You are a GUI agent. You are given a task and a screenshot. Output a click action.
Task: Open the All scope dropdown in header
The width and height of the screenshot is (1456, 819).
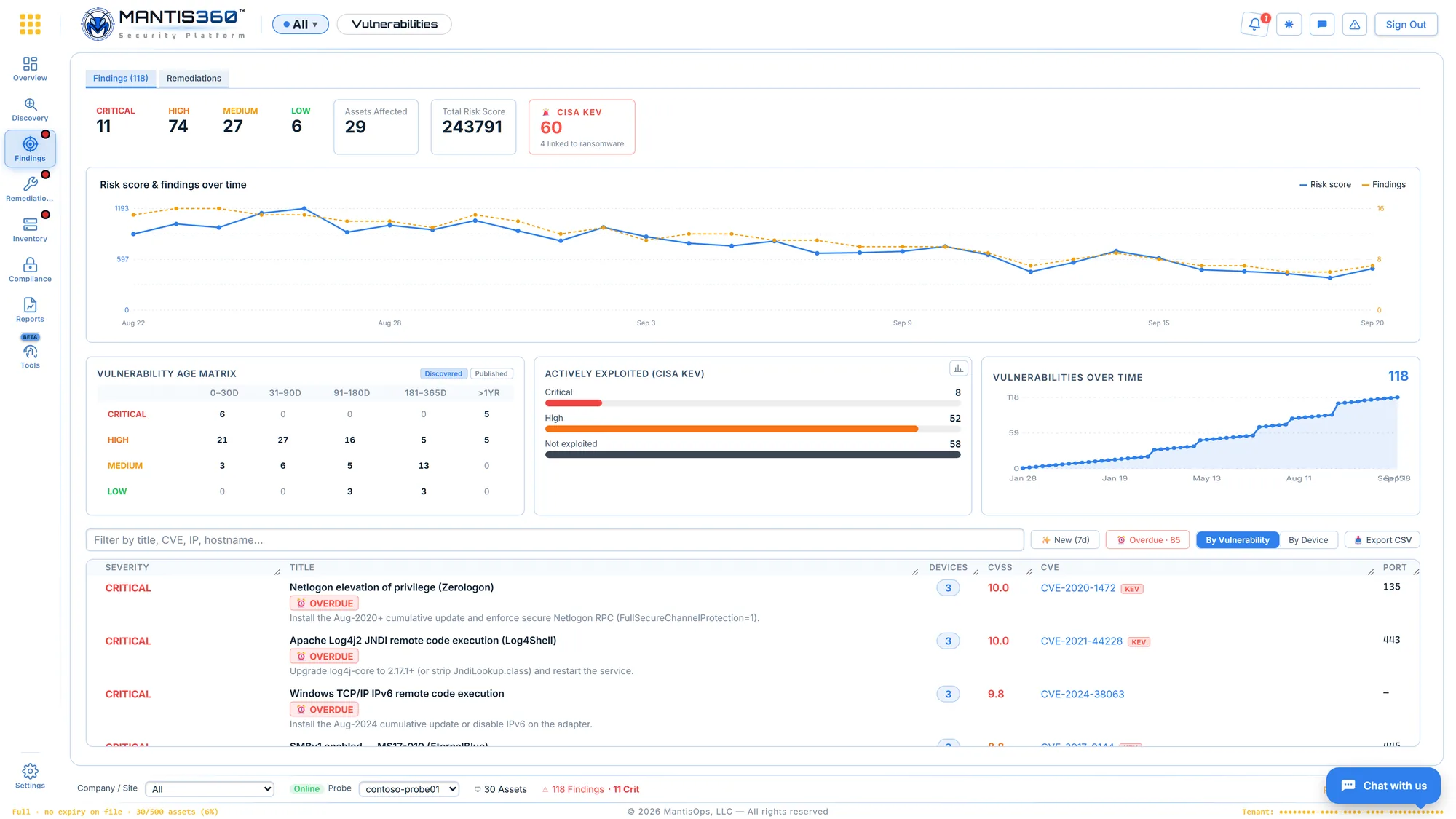pyautogui.click(x=301, y=24)
